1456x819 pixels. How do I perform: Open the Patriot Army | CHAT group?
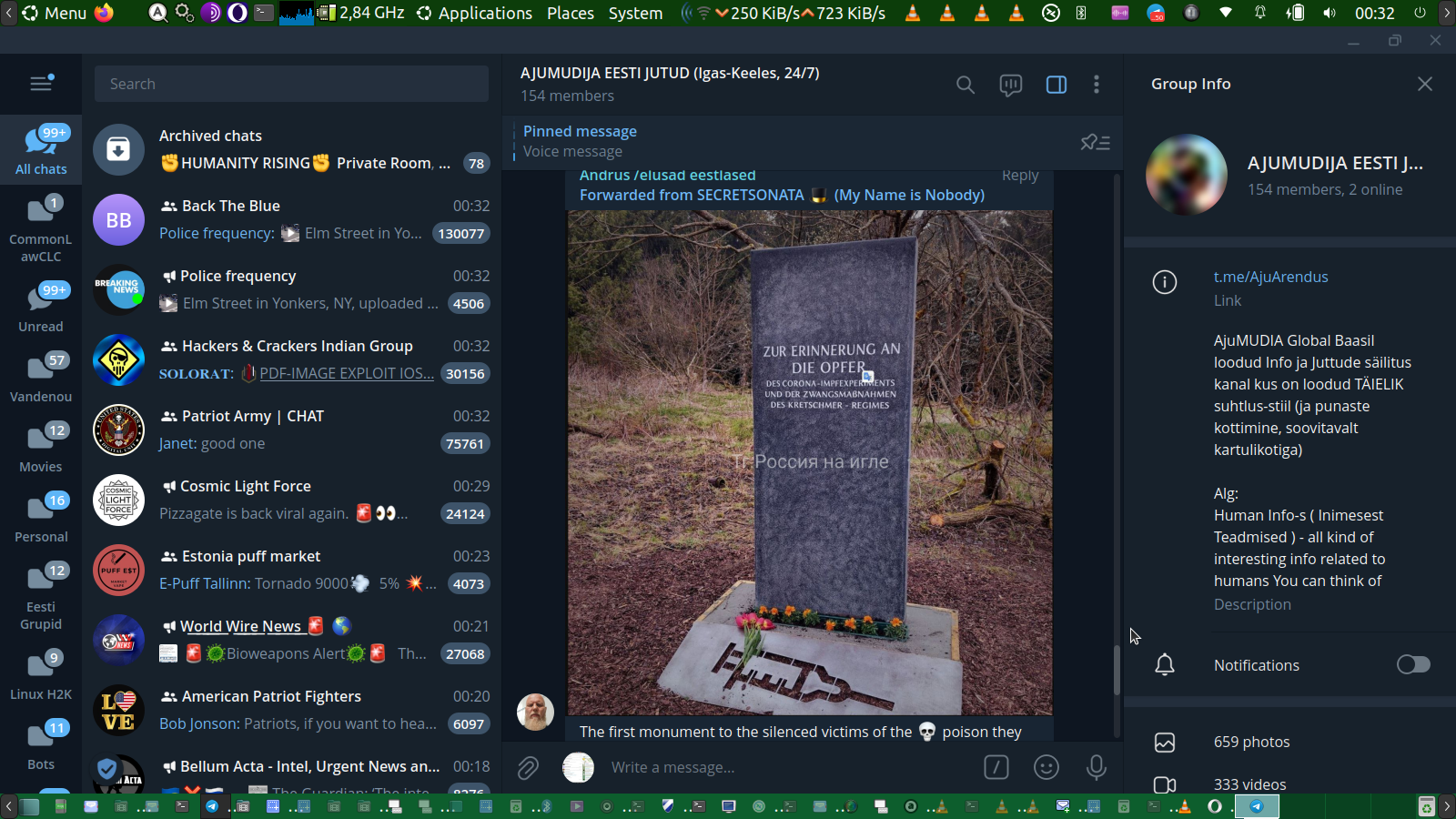[x=291, y=430]
